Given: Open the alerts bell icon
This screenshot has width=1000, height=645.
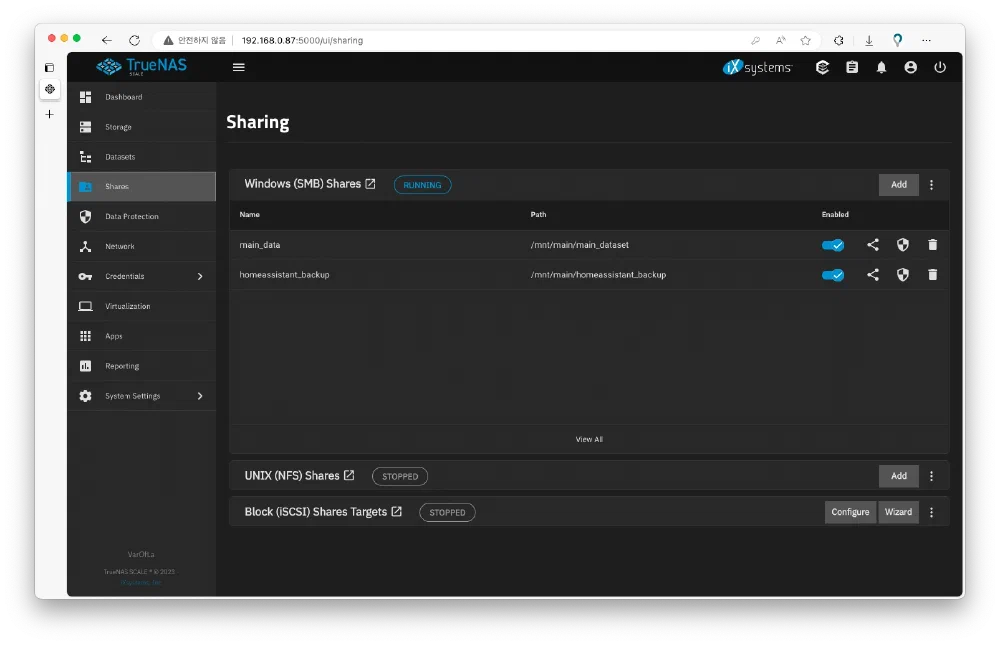Looking at the screenshot, I should coord(881,68).
